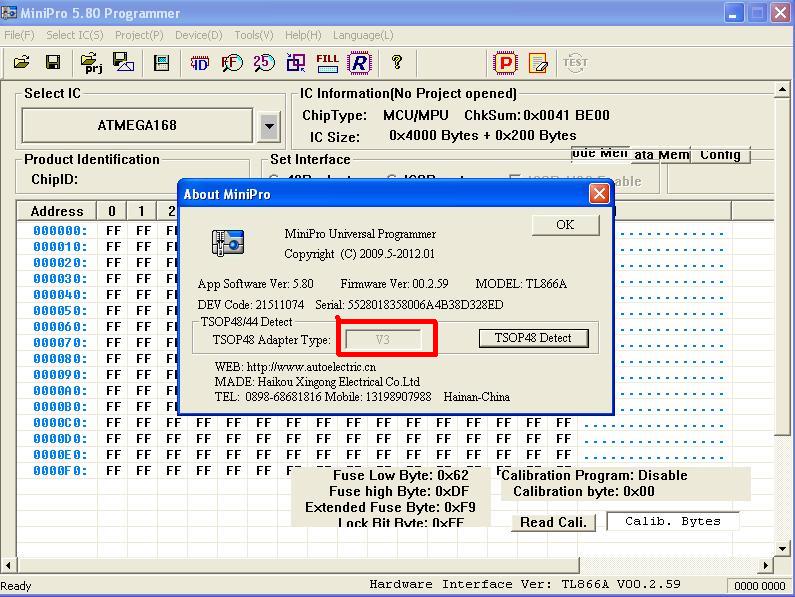Save the file using the floppy disk icon

click(53, 63)
